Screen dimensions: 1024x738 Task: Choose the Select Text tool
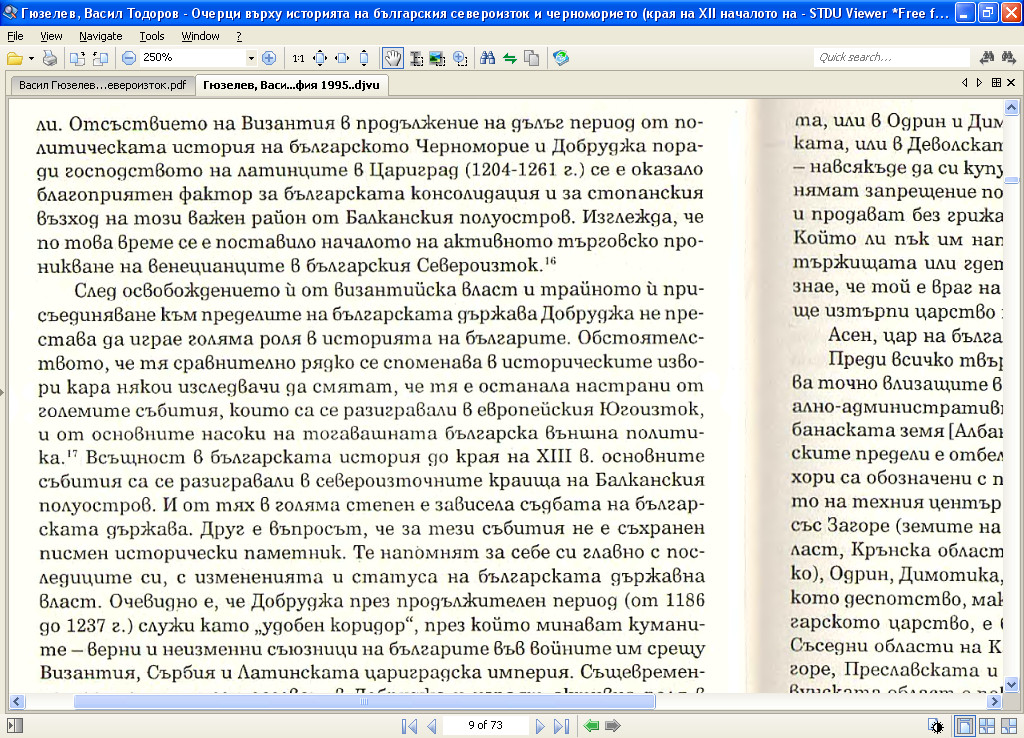coord(415,58)
